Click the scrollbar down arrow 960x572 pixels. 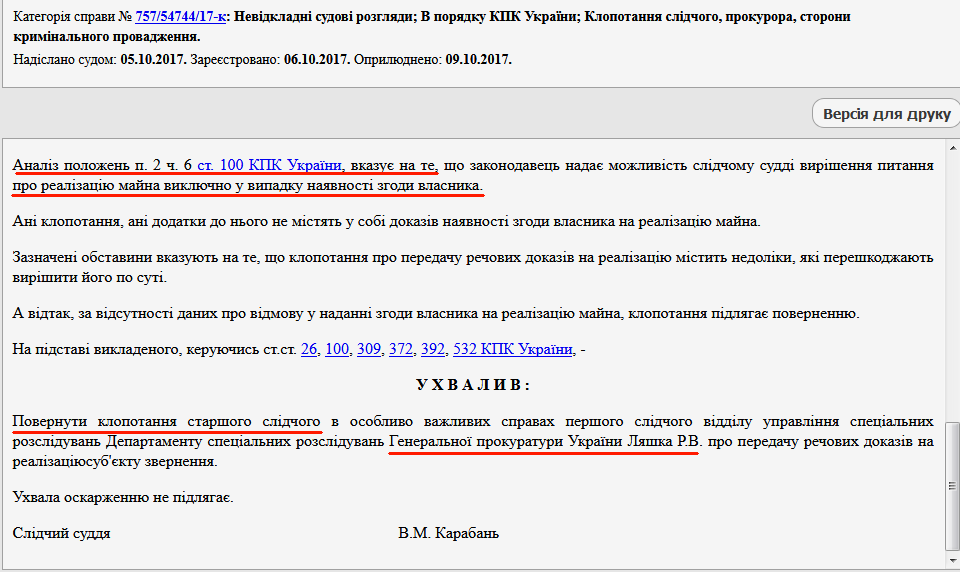pos(952,562)
